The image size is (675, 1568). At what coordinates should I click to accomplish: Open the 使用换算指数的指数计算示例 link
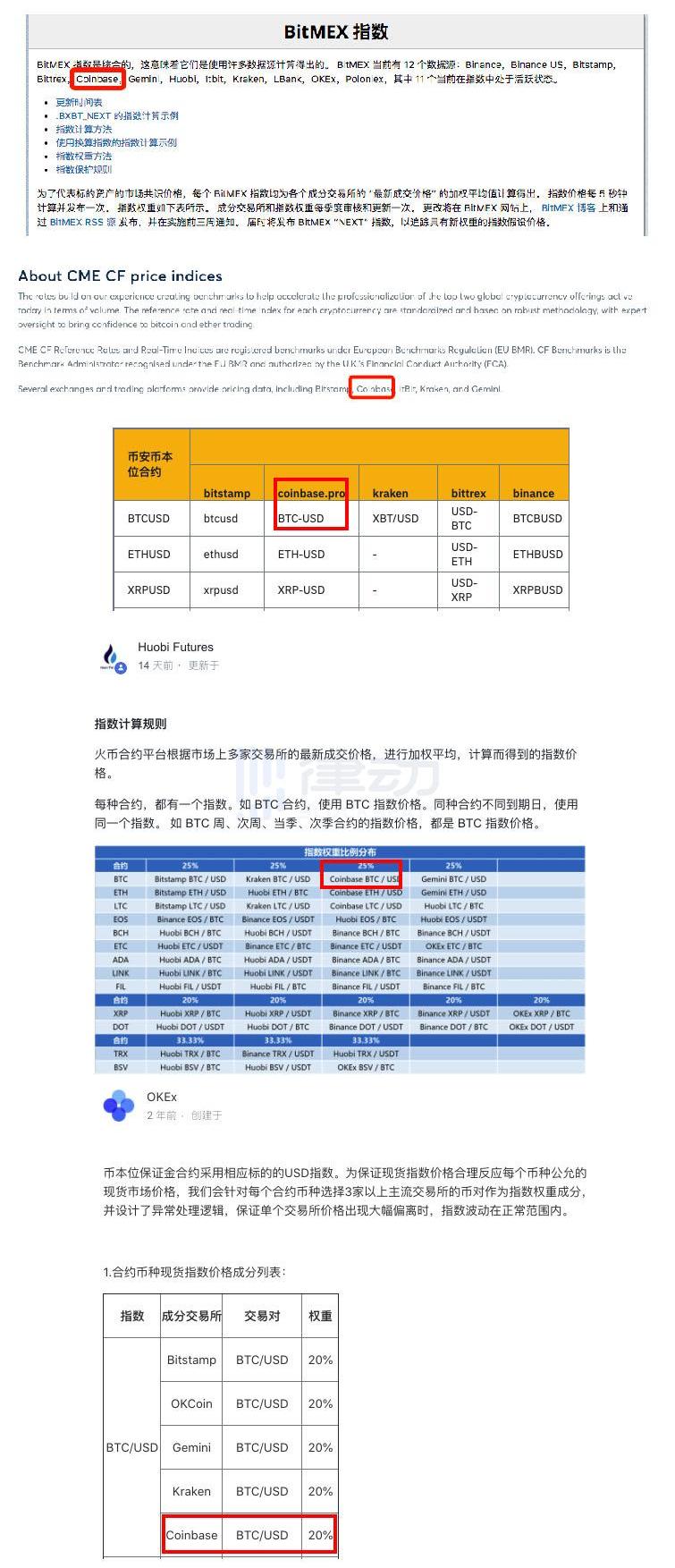pos(116,142)
